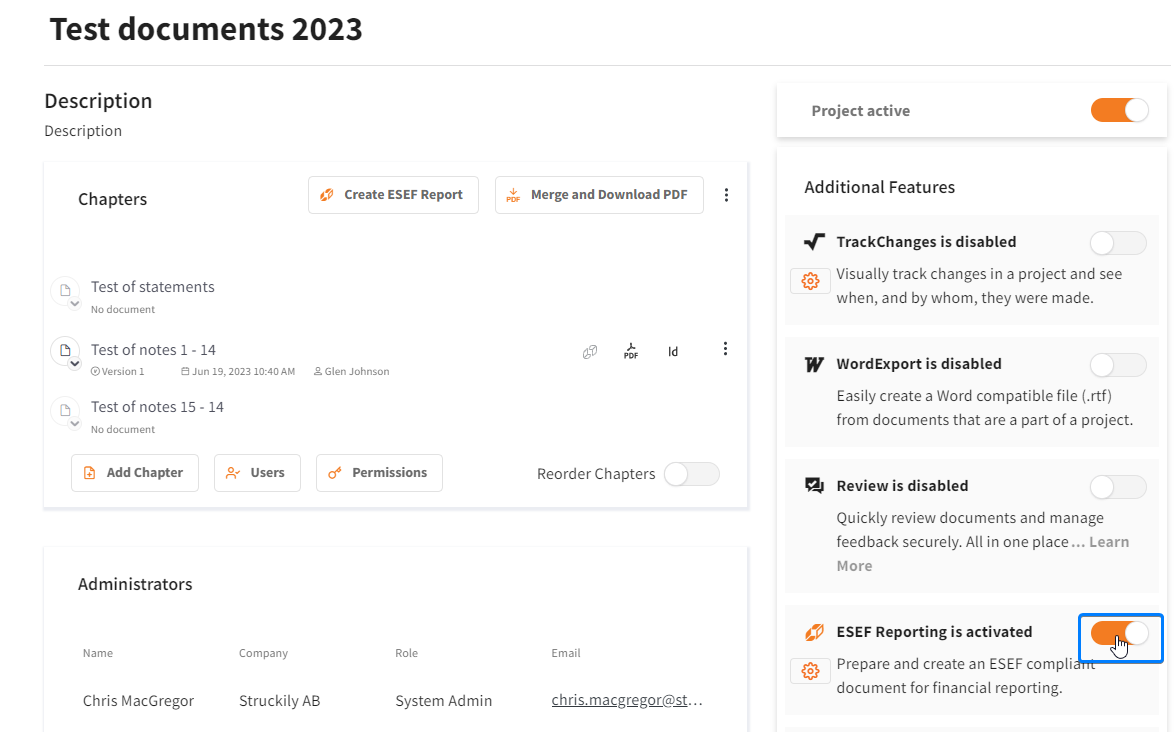Click the Test documents 2023 page title
The height and width of the screenshot is (732, 1176).
coord(206,29)
